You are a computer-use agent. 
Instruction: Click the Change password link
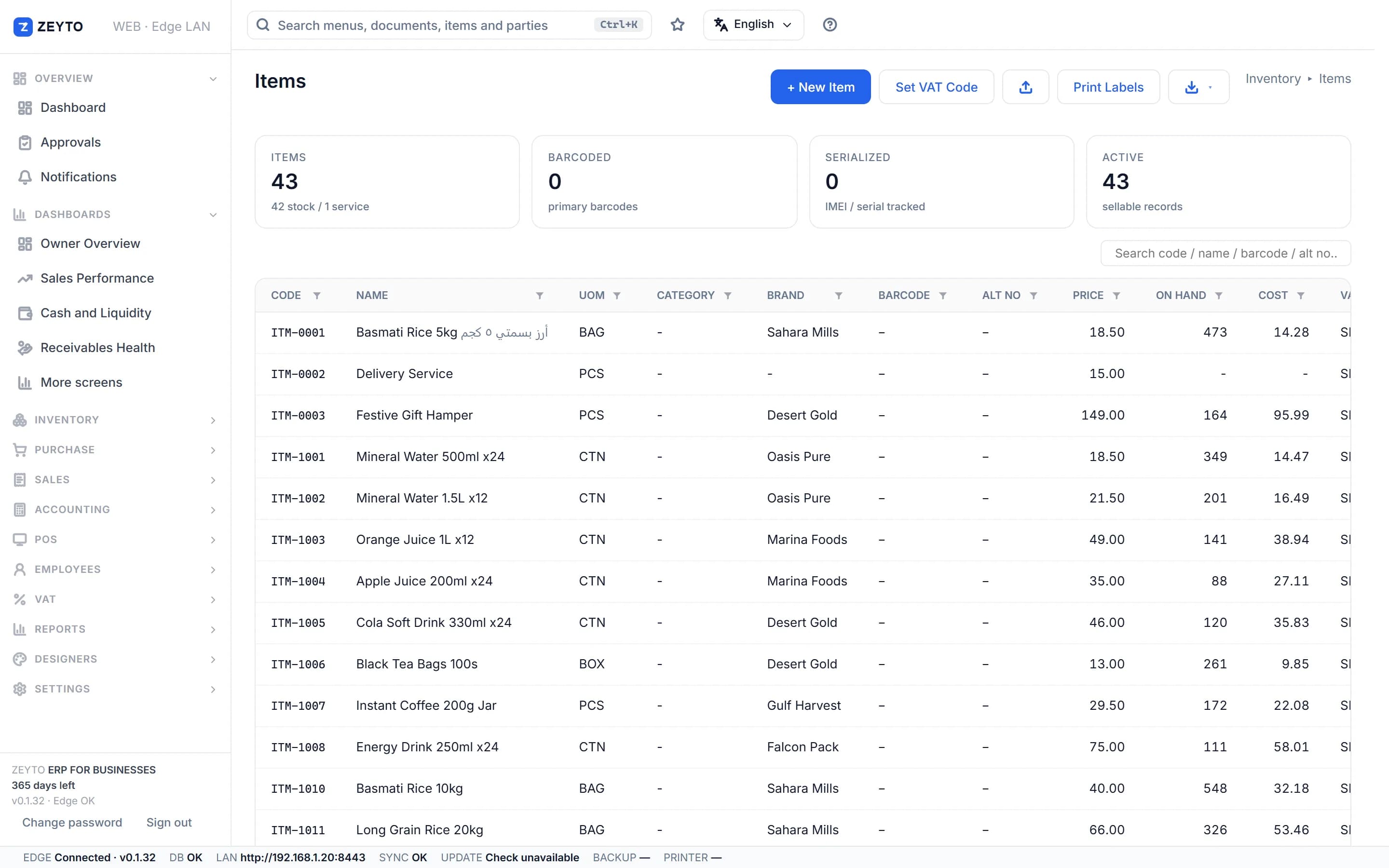pos(72,822)
